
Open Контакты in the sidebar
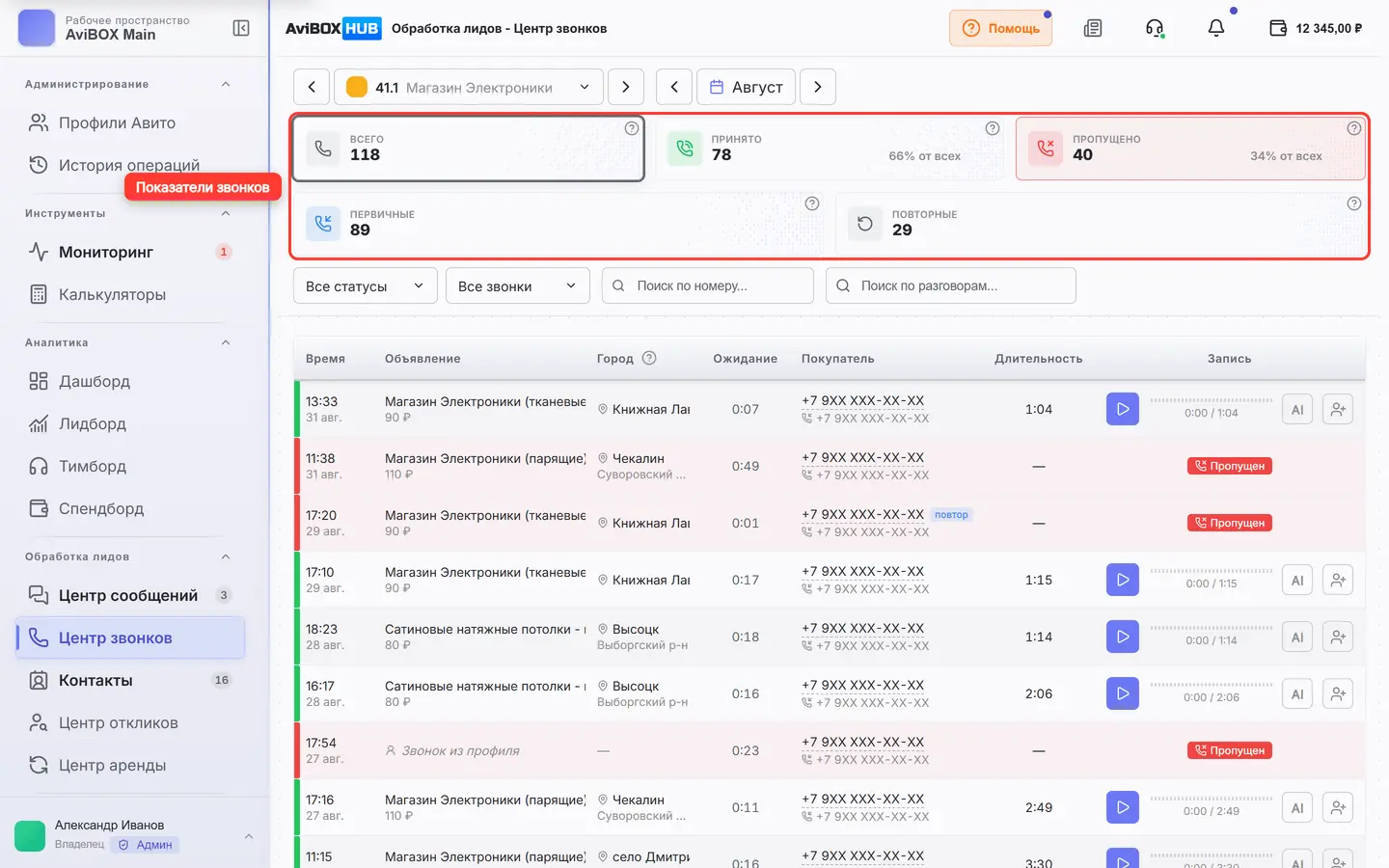point(130,680)
